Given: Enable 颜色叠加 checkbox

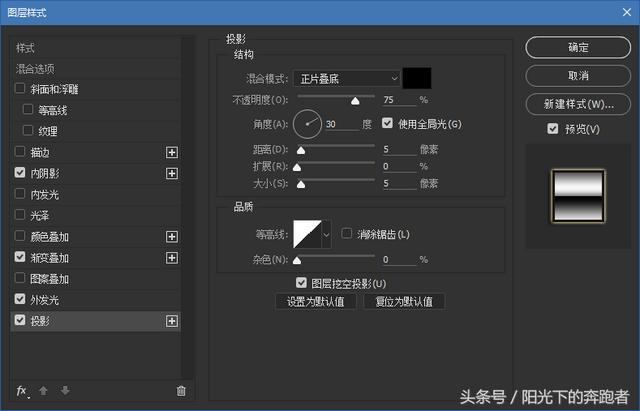Looking at the screenshot, I should point(20,235).
